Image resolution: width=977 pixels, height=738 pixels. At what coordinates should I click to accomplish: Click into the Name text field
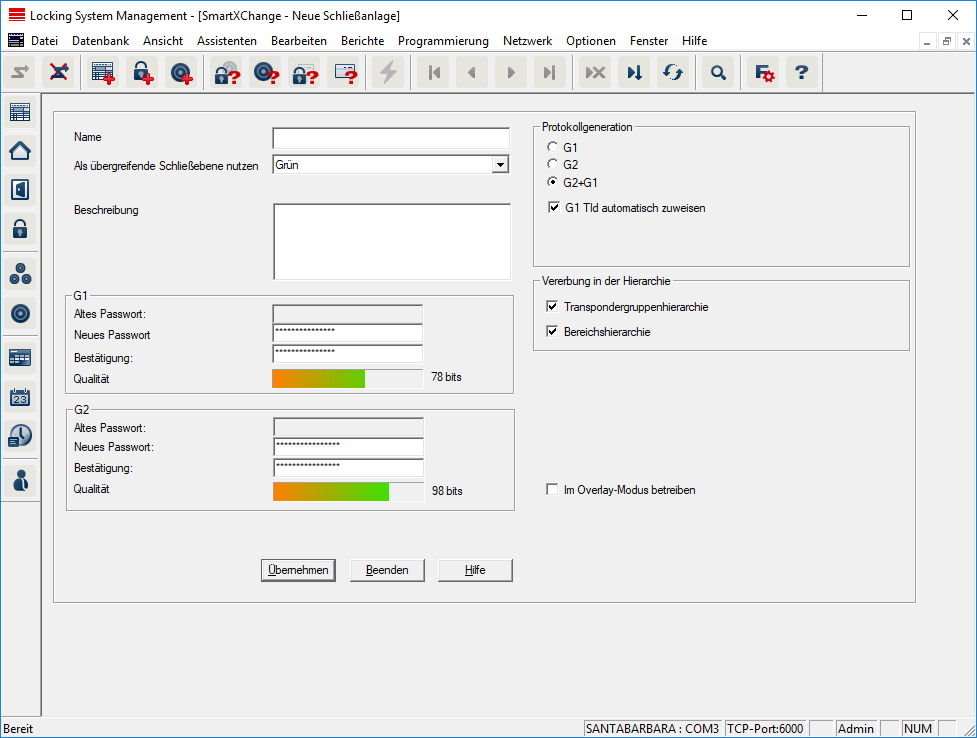pos(390,138)
